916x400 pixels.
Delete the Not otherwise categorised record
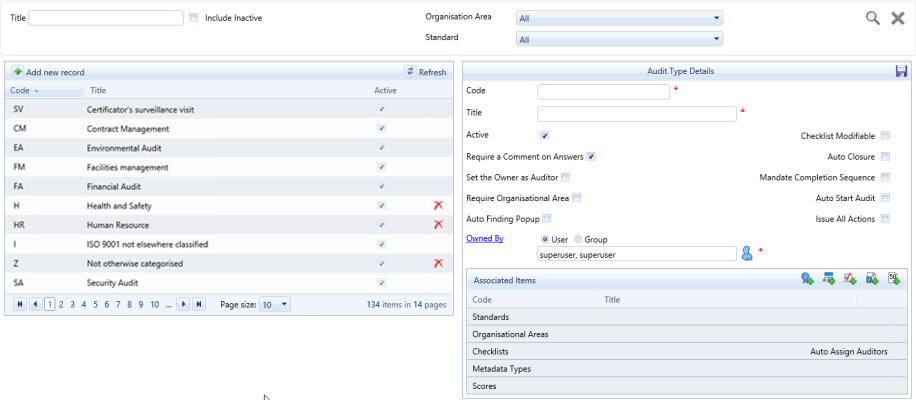tap(438, 263)
